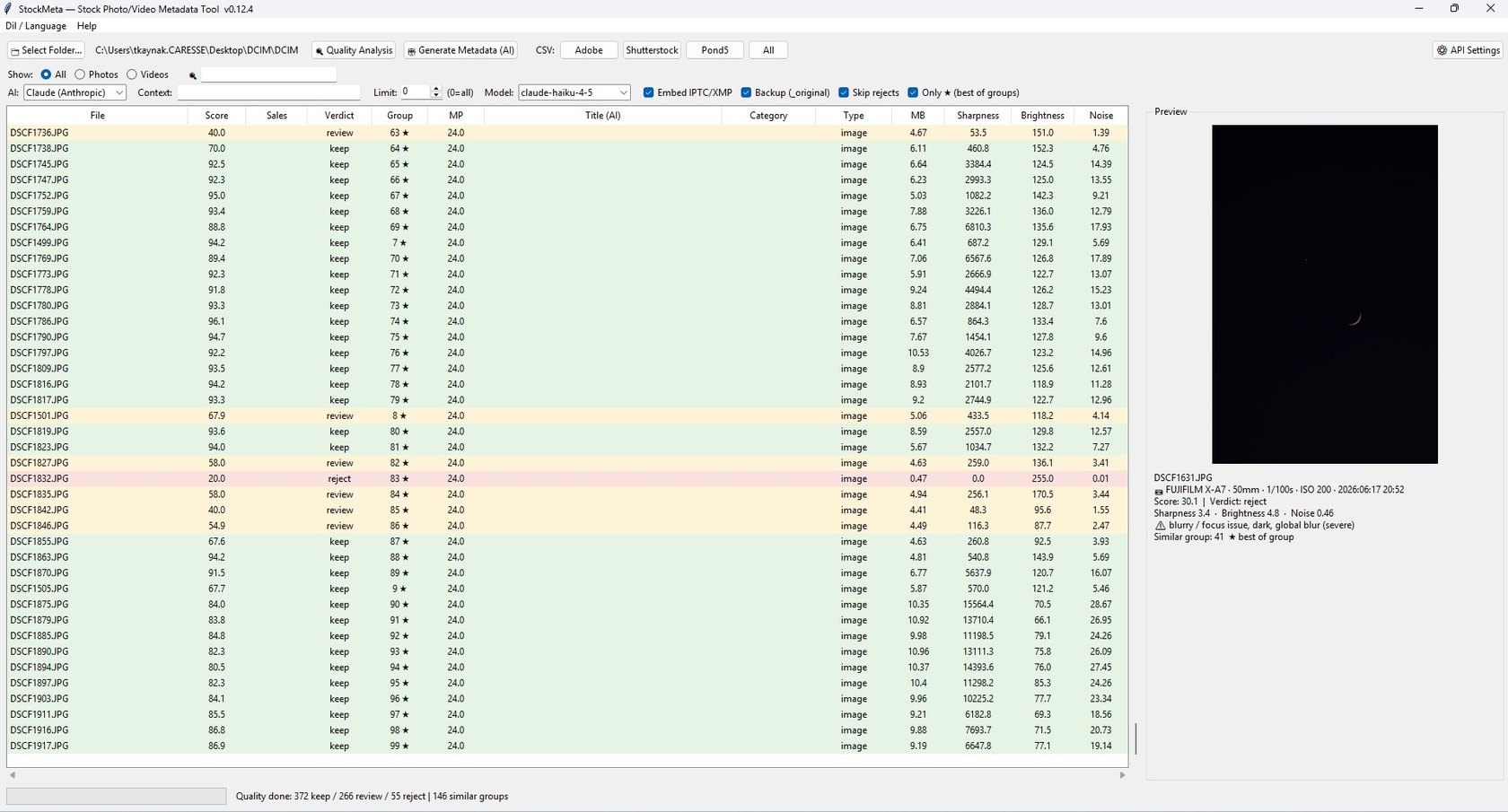1508x812 pixels.
Task: Click the review verdict of DSCF1846.JPG
Action: point(339,527)
